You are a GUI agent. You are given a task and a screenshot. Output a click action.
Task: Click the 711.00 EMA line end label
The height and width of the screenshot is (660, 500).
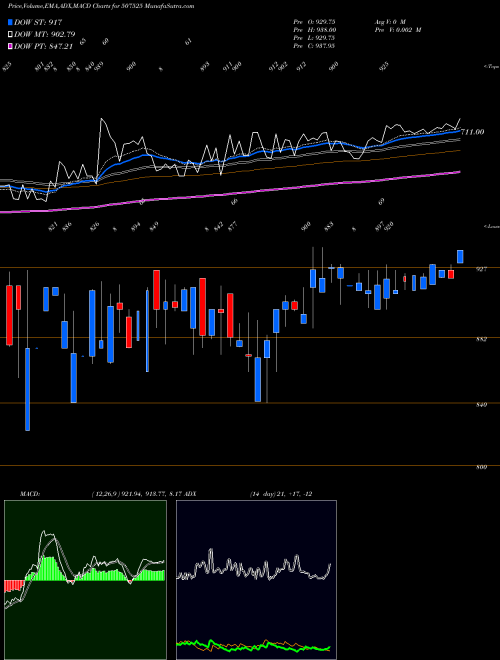point(472,132)
